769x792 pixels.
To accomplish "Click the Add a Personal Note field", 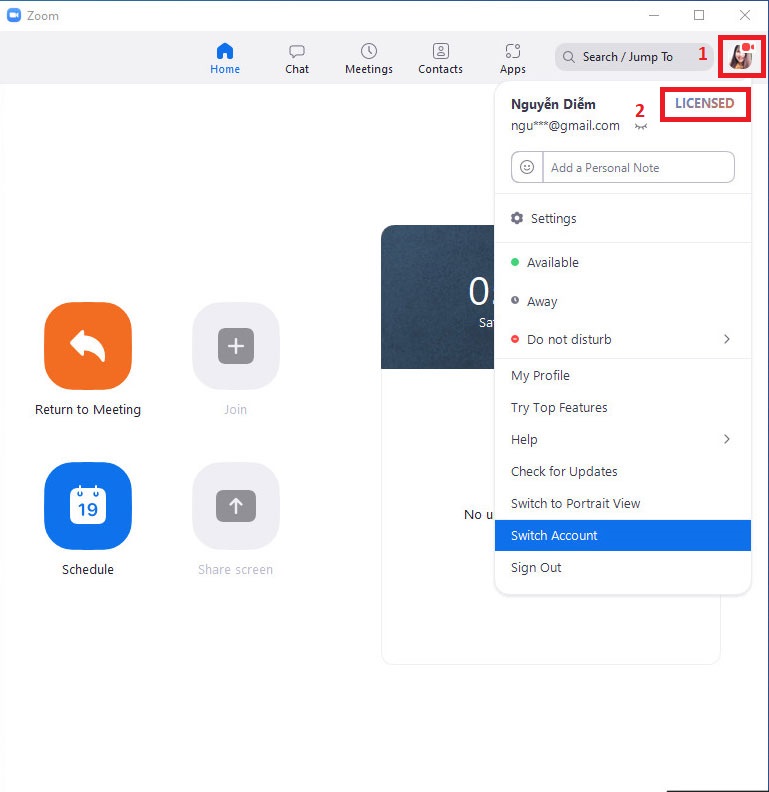I will click(639, 167).
